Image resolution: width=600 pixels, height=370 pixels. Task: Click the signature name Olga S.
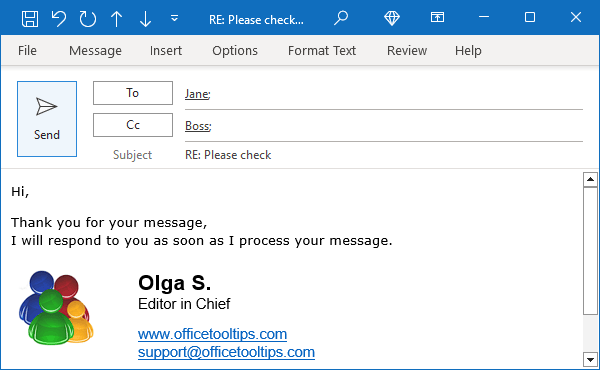click(174, 283)
